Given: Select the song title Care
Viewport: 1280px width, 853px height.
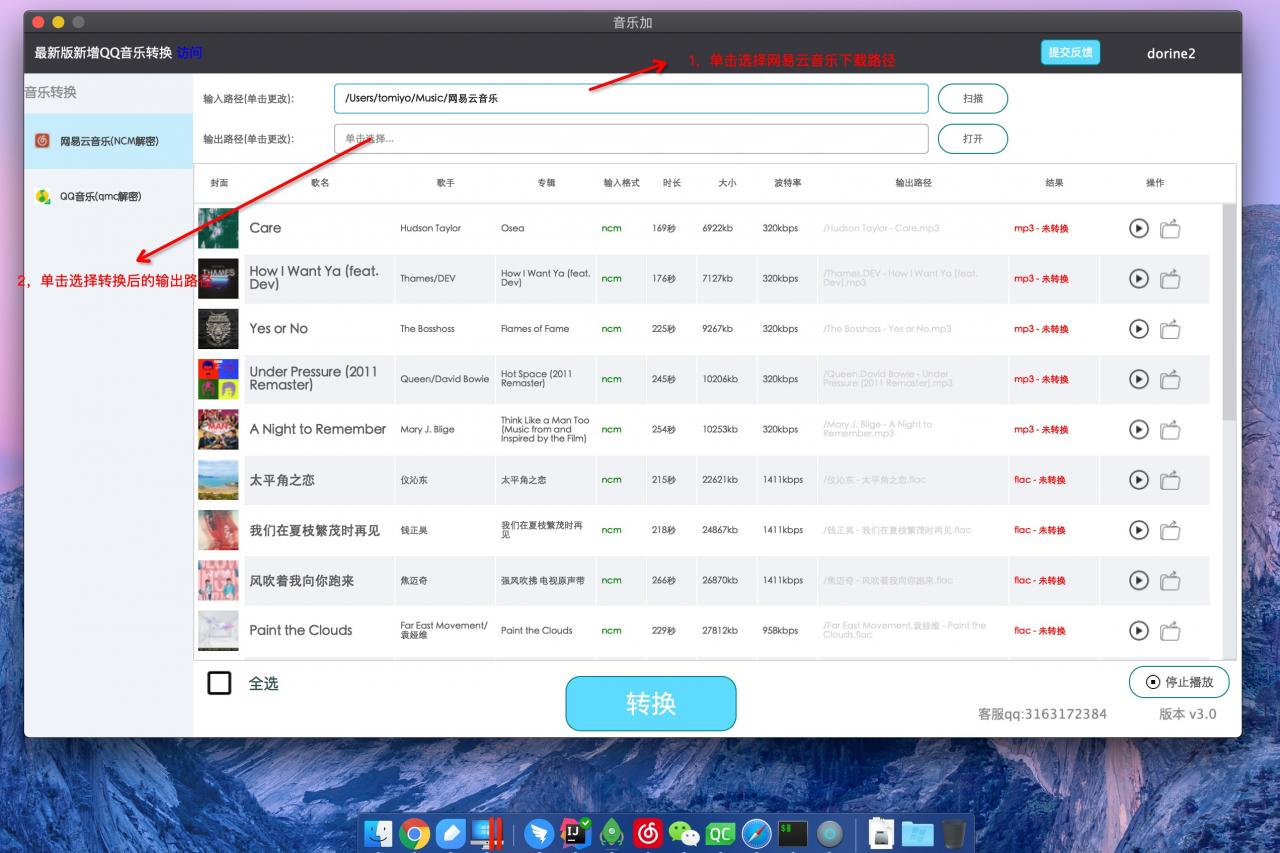Looking at the screenshot, I should pos(265,228).
